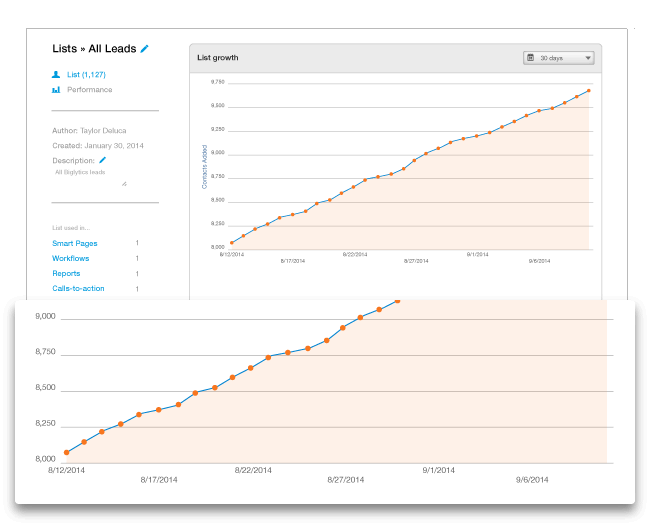This screenshot has height=525, width=650.
Task: Click the calendar icon in date range
Action: 530,58
